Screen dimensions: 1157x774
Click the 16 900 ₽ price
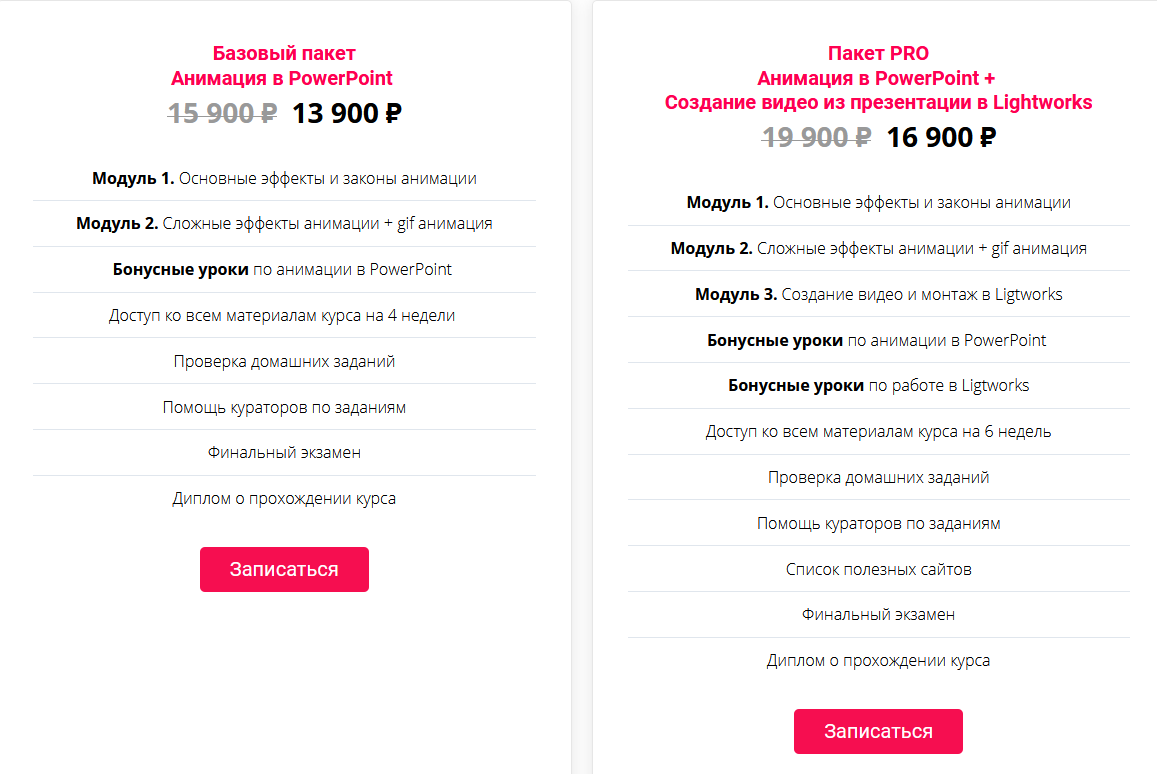coord(940,138)
